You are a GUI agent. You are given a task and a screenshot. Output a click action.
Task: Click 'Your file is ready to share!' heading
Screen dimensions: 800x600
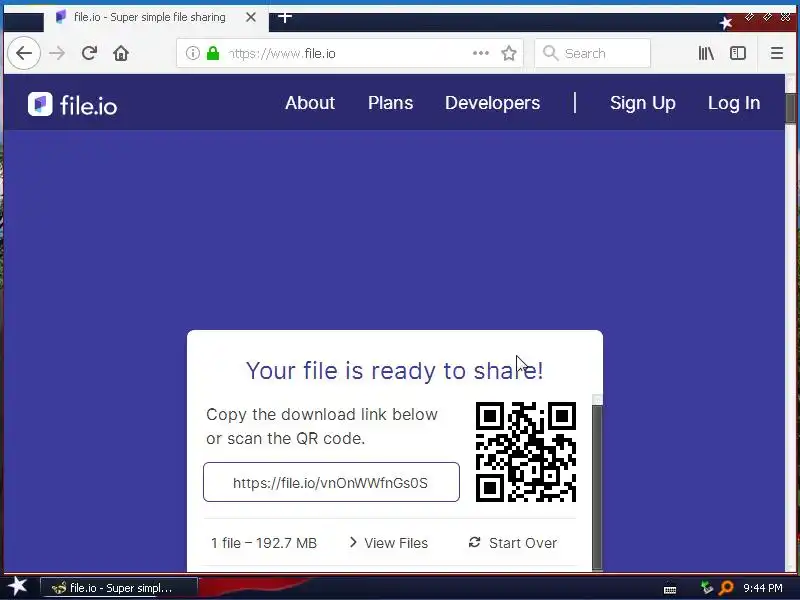tap(394, 370)
